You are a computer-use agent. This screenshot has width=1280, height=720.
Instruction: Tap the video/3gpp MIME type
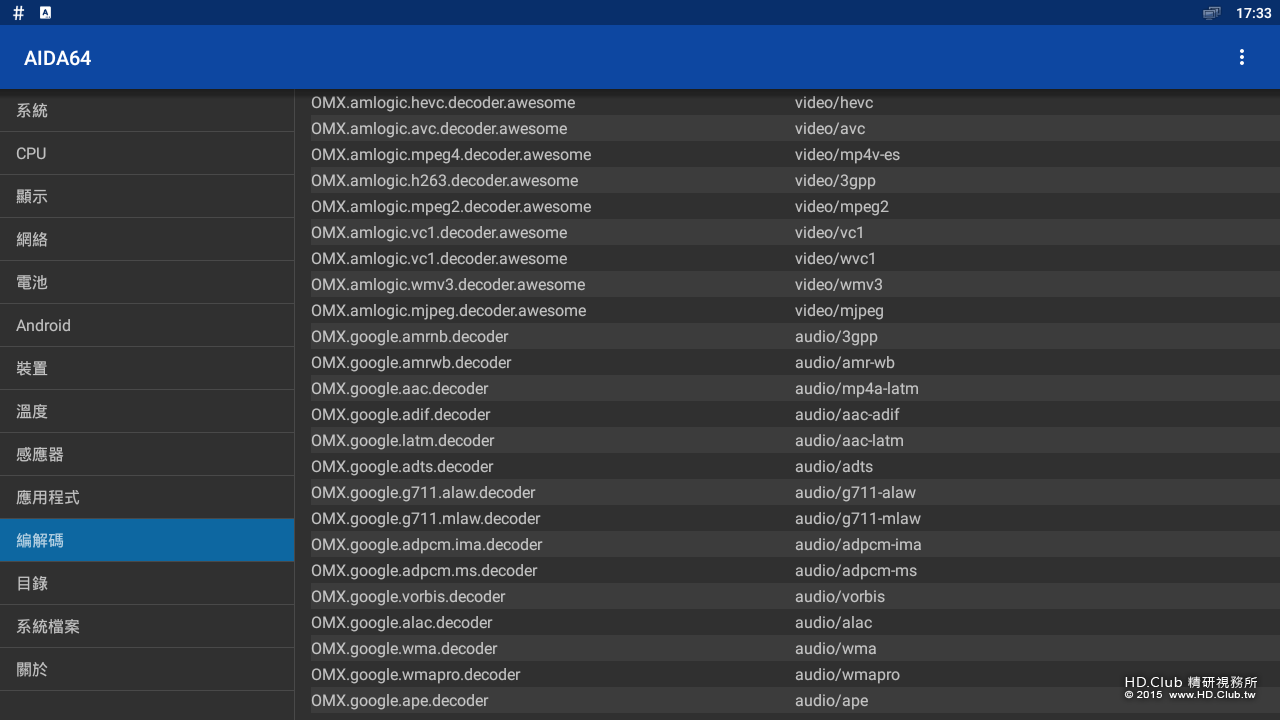(835, 180)
